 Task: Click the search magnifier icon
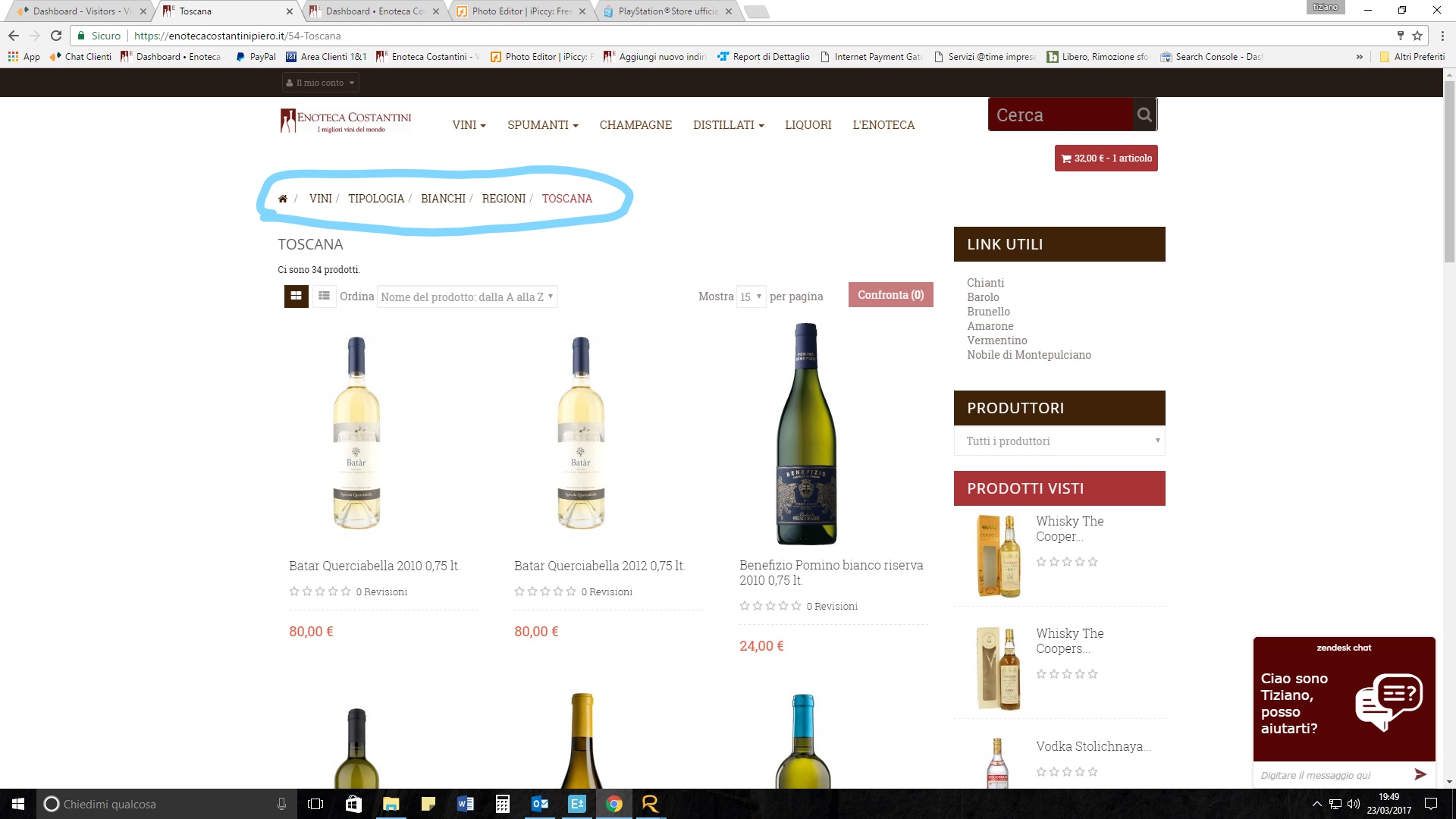click(x=1144, y=115)
